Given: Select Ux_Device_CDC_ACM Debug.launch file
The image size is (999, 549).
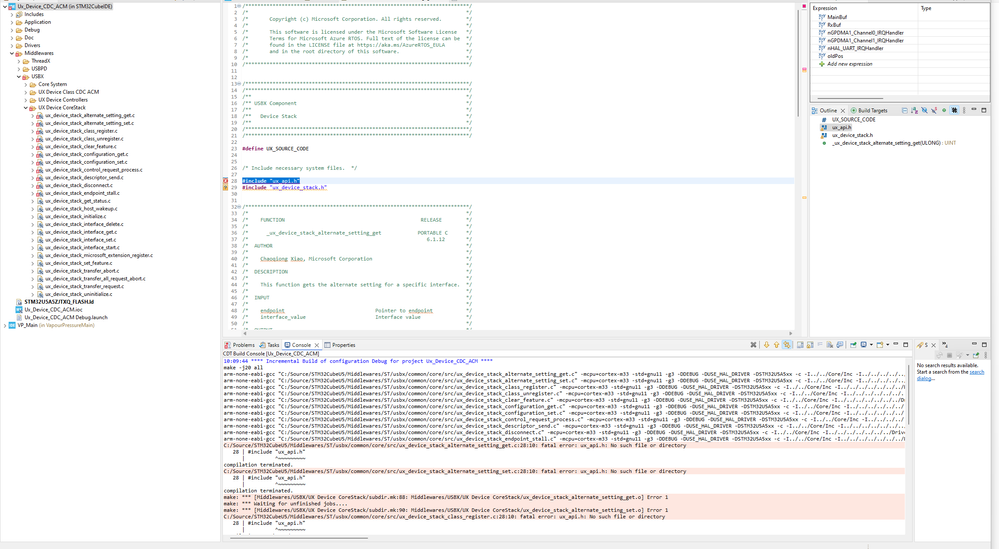Looking at the screenshot, I should (x=66, y=317).
